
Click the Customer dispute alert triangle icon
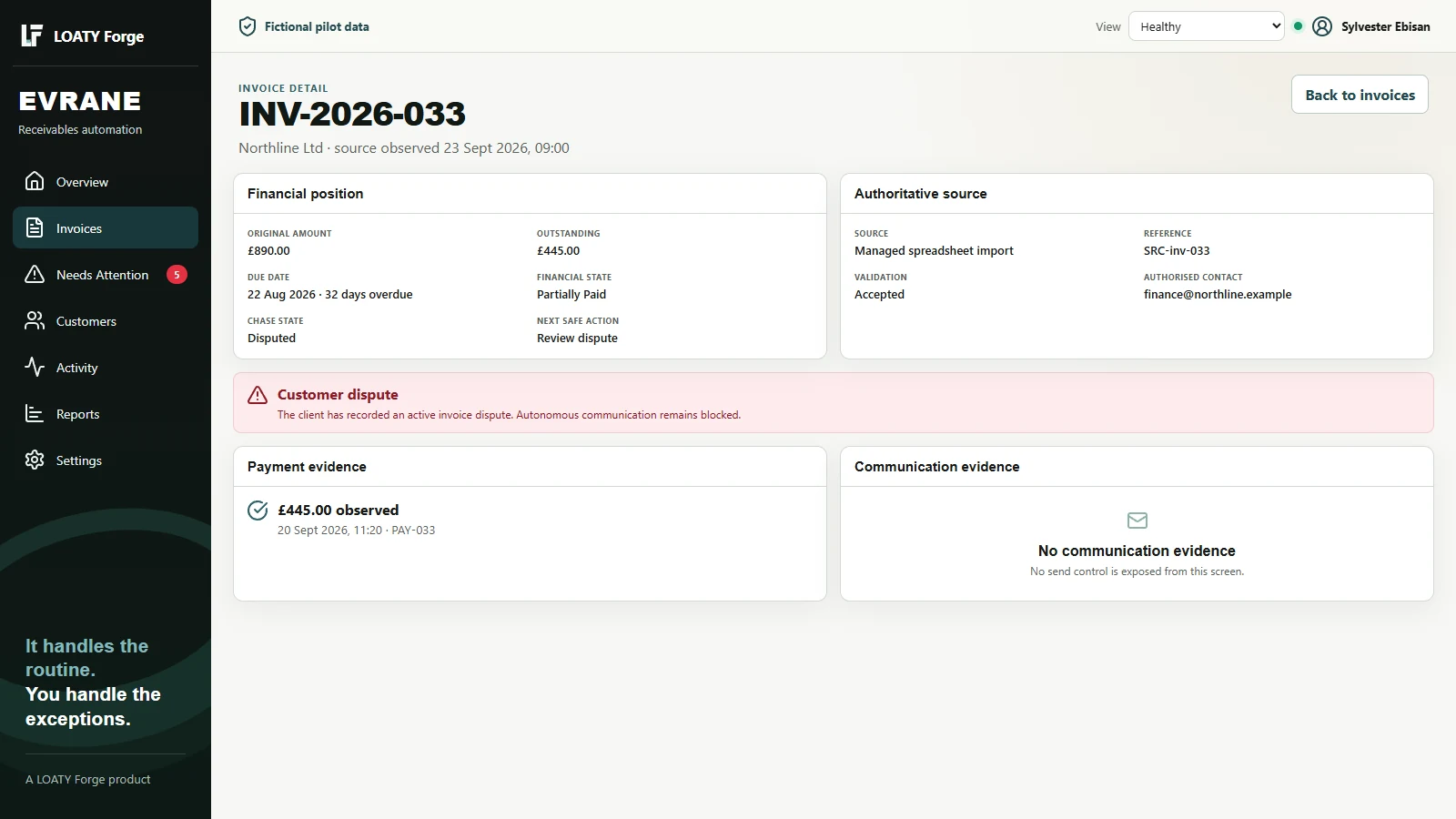258,394
